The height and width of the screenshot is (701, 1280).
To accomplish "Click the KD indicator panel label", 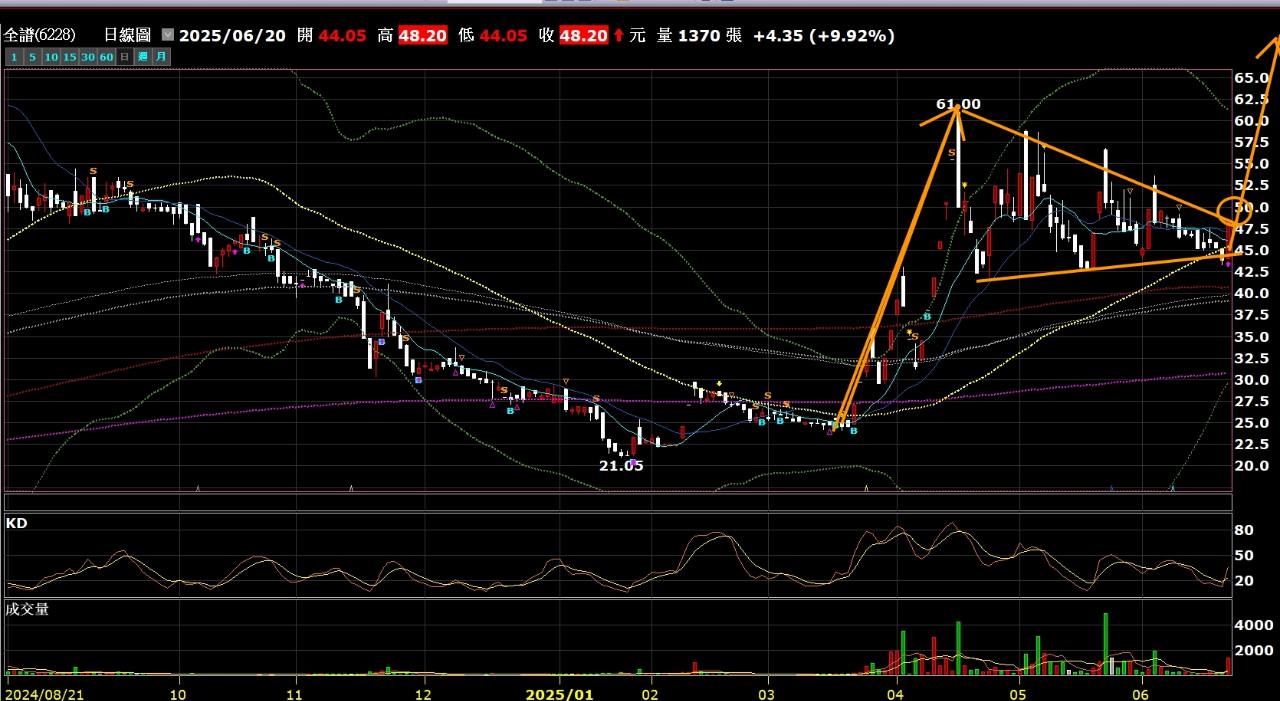I will point(16,523).
